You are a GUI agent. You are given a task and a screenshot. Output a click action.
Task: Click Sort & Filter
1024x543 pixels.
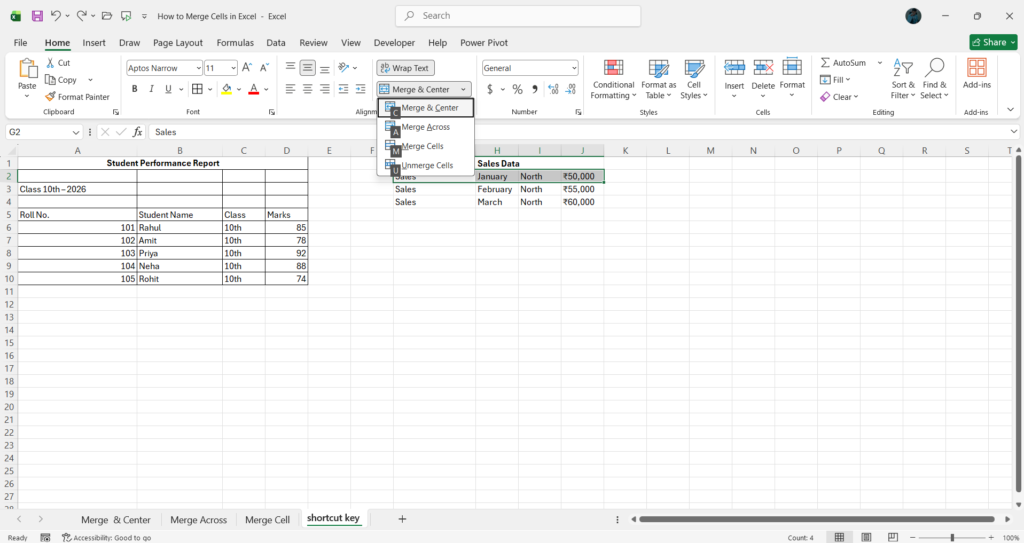click(x=903, y=79)
